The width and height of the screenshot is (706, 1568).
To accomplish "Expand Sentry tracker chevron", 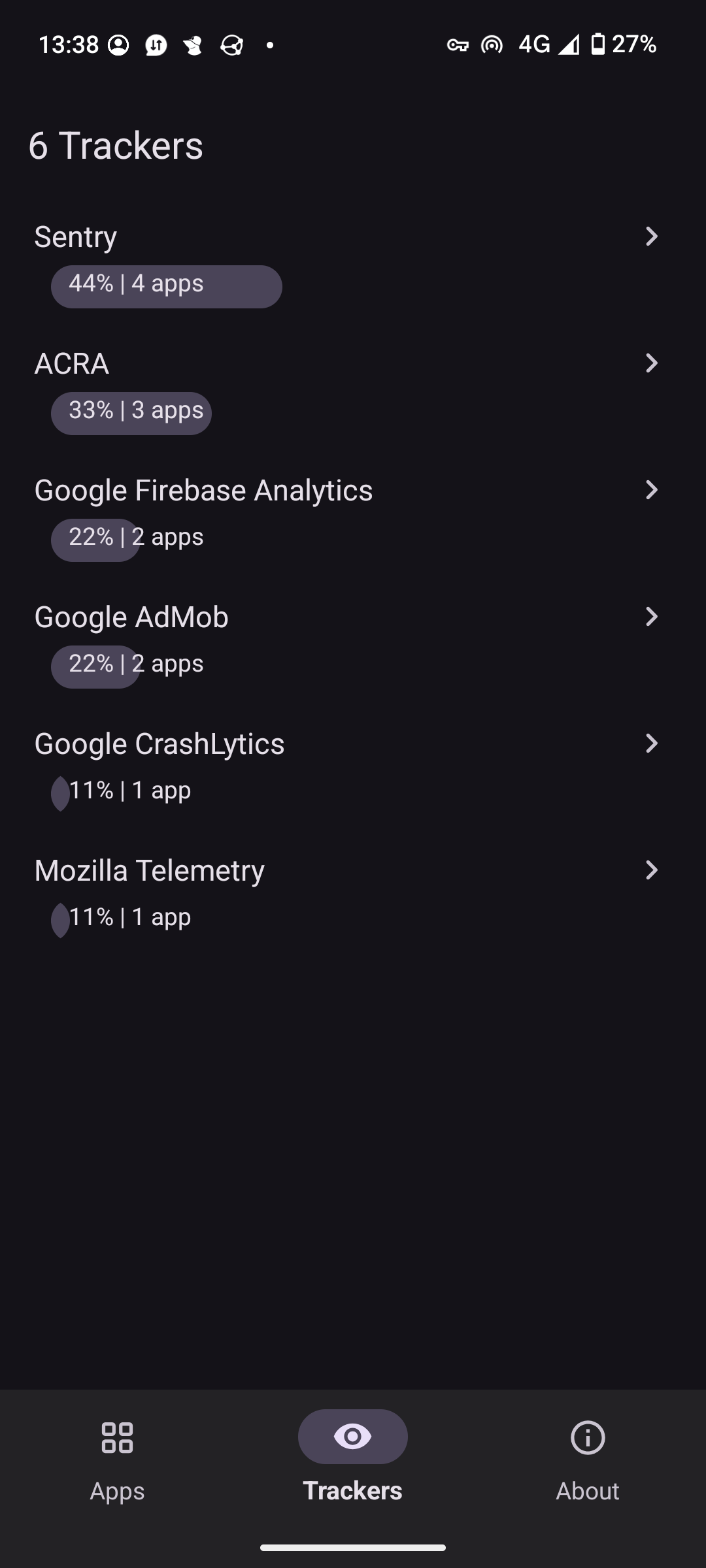I will 651,237.
